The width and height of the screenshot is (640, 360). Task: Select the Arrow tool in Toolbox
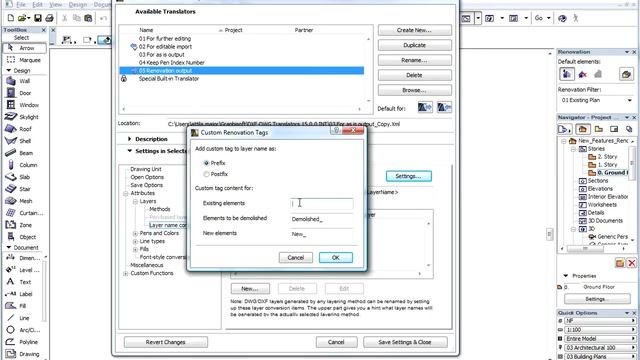(x=24, y=48)
